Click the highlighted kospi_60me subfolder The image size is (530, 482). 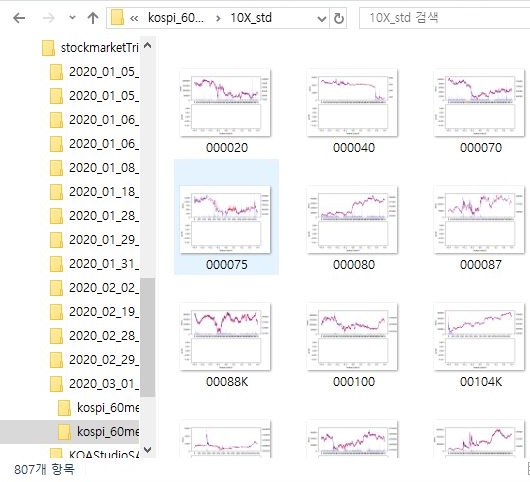(108, 432)
